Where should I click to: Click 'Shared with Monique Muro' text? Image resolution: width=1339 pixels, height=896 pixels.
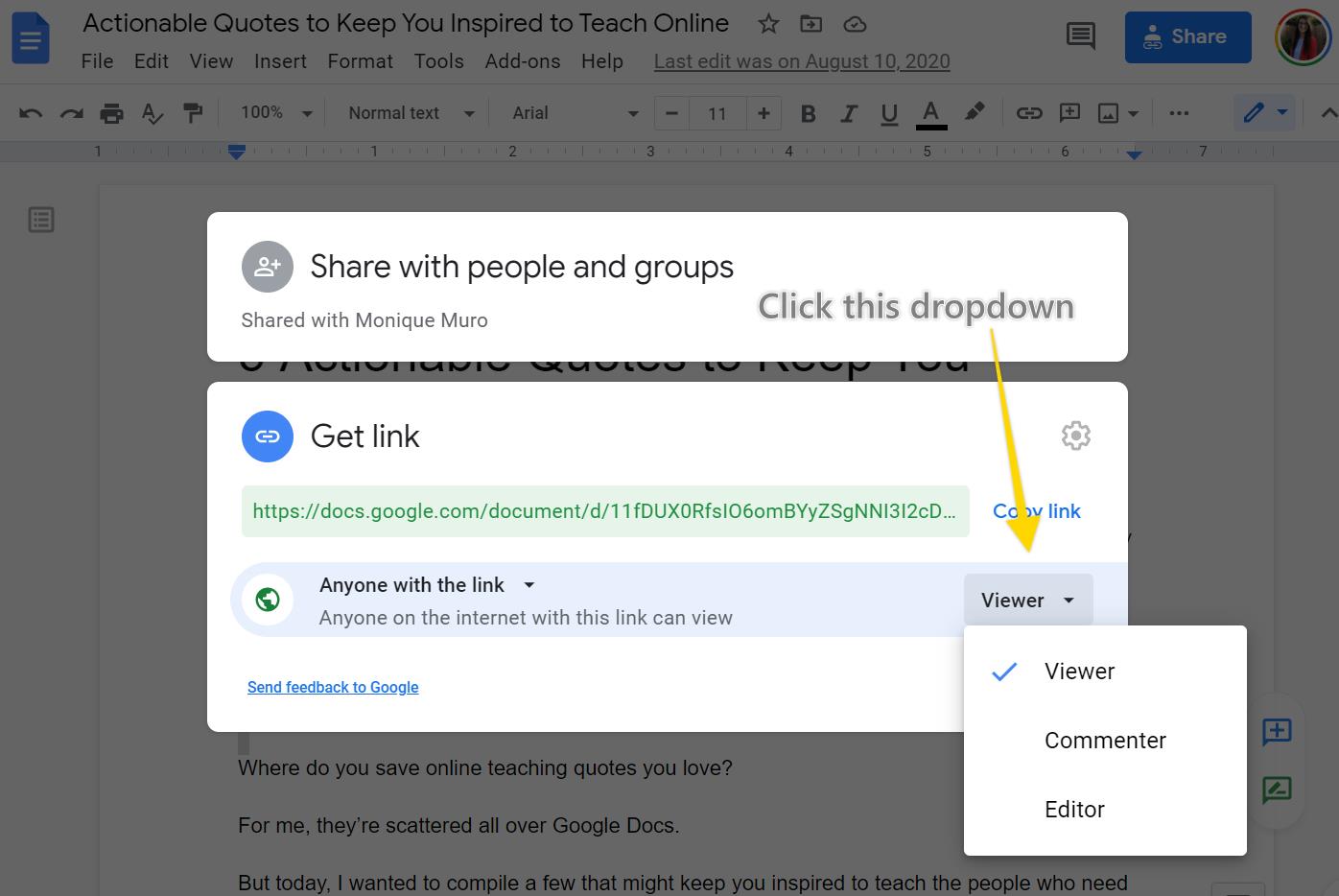pos(364,320)
